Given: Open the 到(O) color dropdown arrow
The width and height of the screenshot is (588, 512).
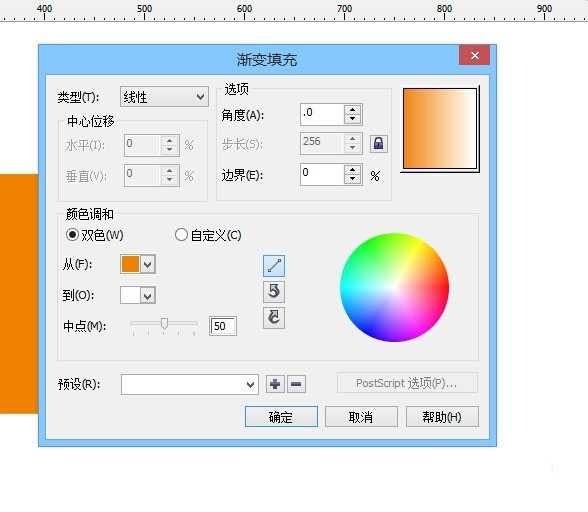Looking at the screenshot, I should (x=148, y=296).
